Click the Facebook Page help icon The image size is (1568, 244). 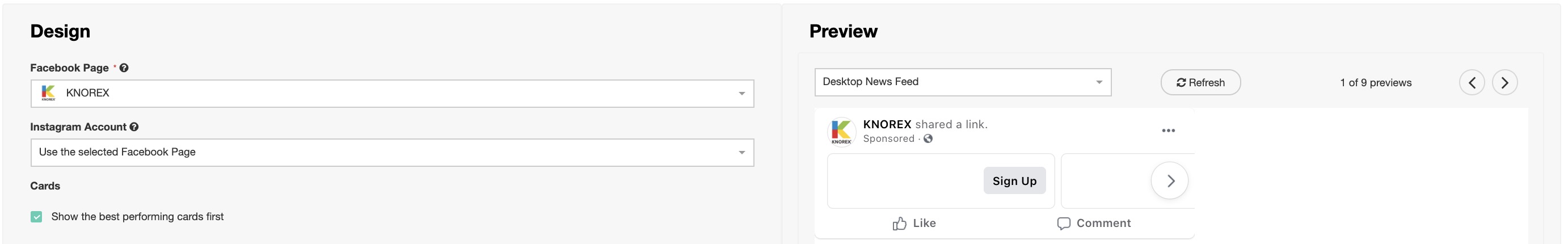[124, 68]
